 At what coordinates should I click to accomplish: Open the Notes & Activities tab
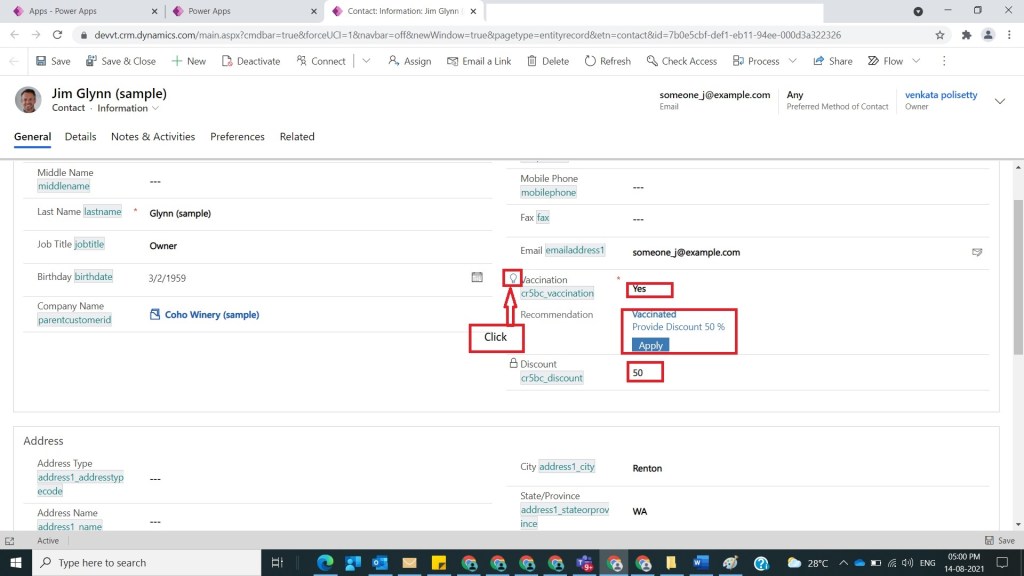[153, 137]
